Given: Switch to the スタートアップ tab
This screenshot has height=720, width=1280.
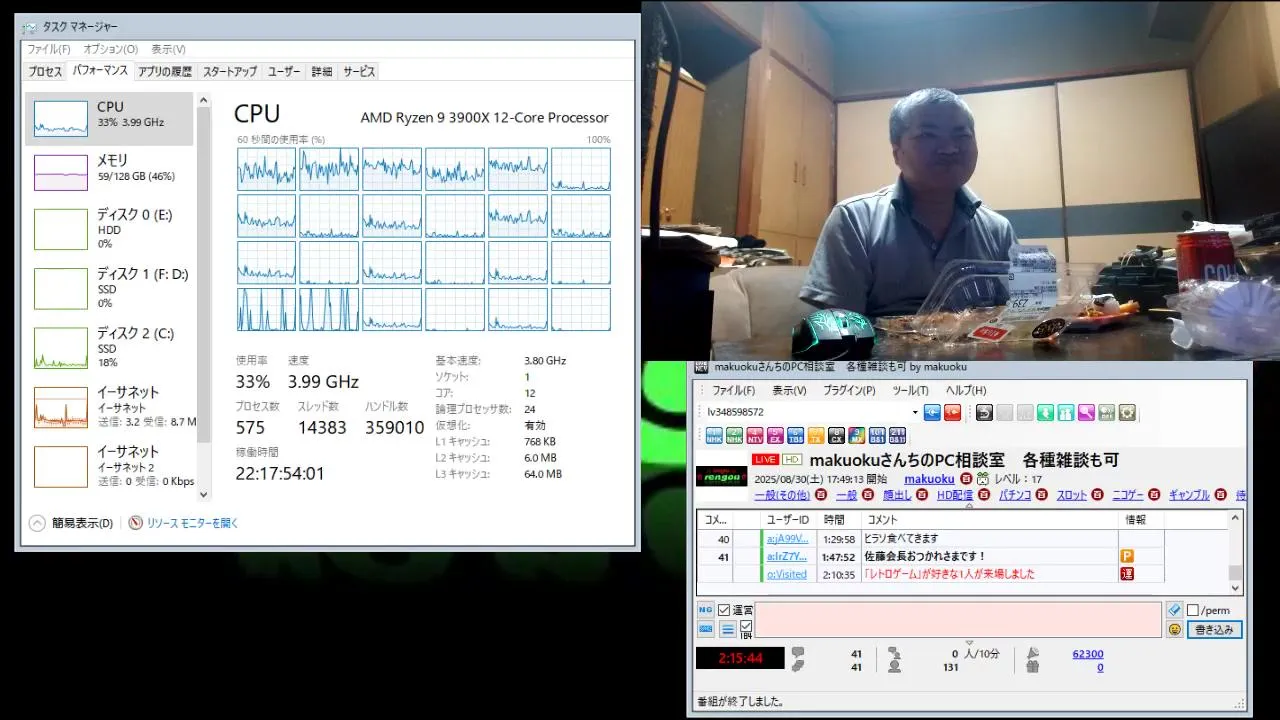Looking at the screenshot, I should click(229, 72).
